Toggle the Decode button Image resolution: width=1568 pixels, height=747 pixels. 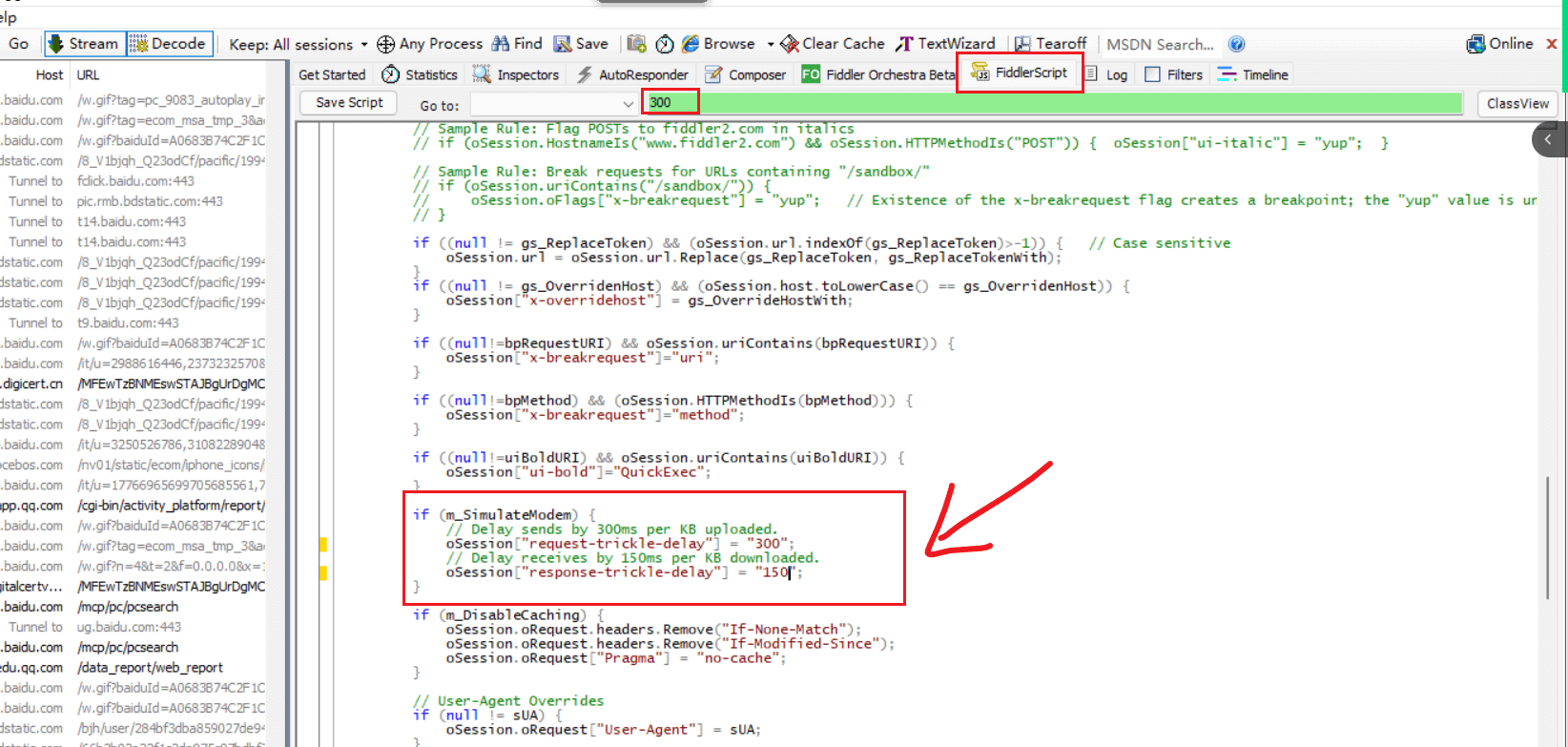click(x=168, y=44)
